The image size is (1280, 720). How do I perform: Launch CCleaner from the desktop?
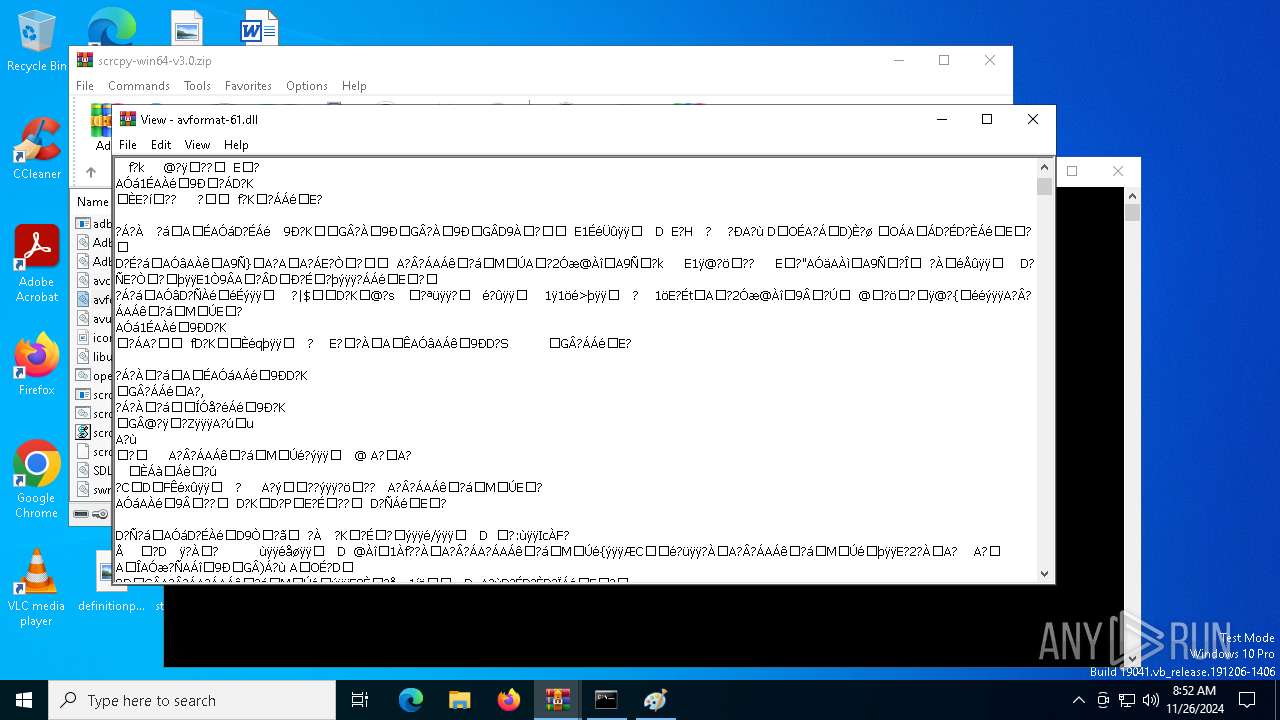37,149
